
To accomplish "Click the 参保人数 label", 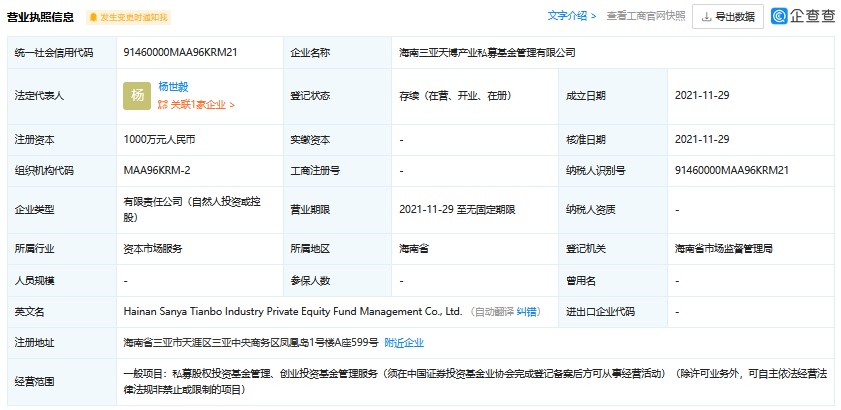I will [x=310, y=281].
